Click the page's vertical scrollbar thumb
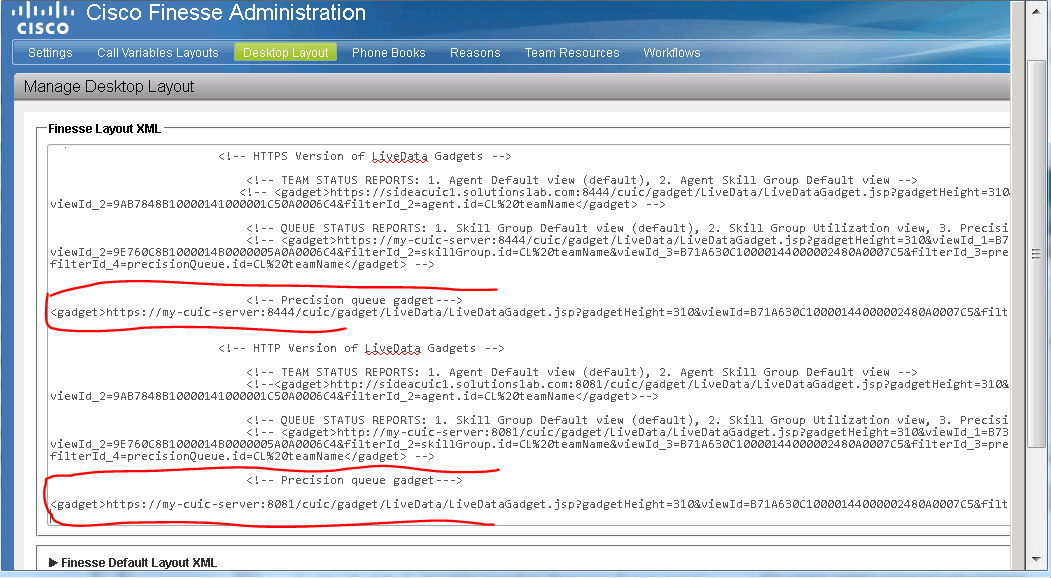This screenshot has height=578, width=1051. (1036, 253)
